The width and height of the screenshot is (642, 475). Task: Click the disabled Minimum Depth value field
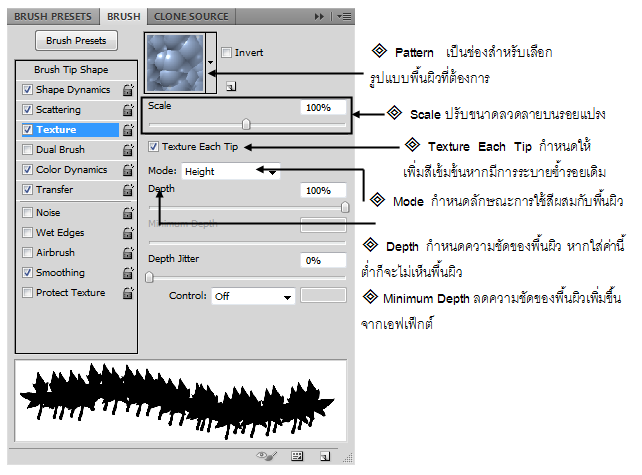tap(323, 225)
